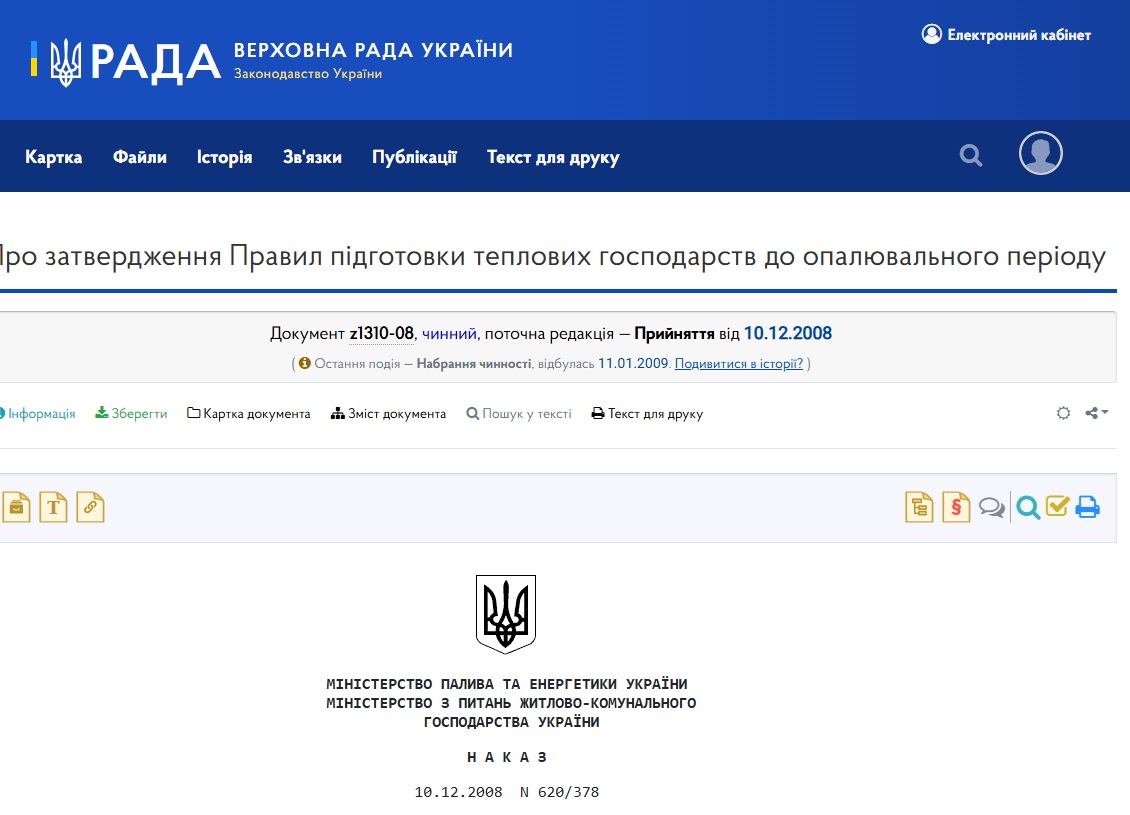The image size is (1130, 815).
Task: Open the user avatar profile menu
Action: click(1040, 154)
